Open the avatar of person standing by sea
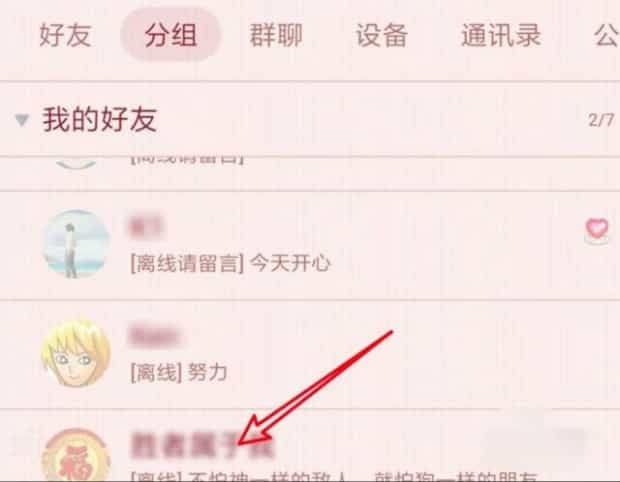Screen dimensions: 620x482 (x=76, y=243)
